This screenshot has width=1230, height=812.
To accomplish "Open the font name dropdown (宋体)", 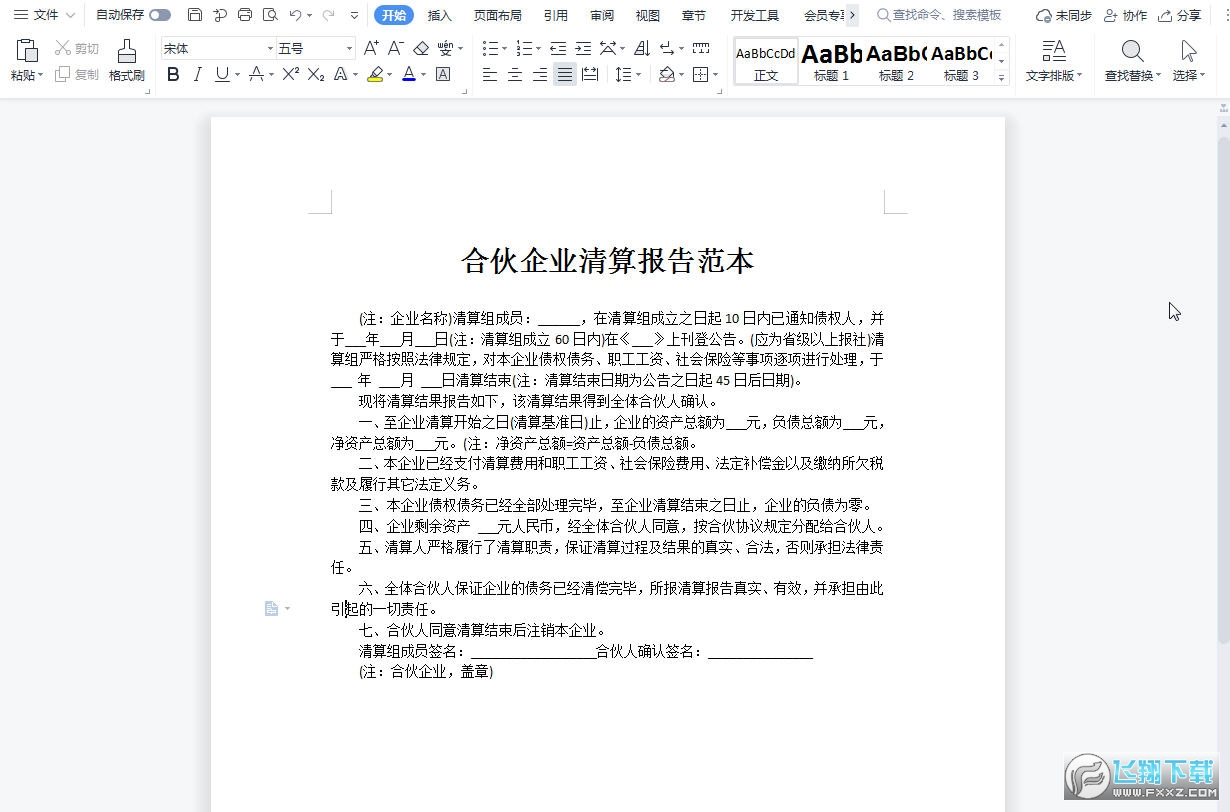I will (x=270, y=48).
